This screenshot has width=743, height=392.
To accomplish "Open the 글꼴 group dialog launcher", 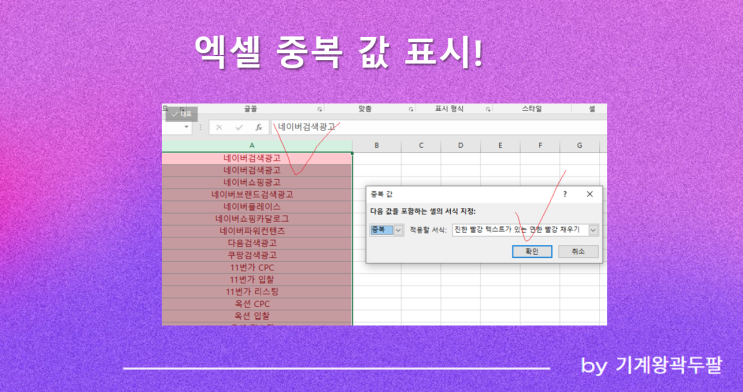I will tap(320, 109).
